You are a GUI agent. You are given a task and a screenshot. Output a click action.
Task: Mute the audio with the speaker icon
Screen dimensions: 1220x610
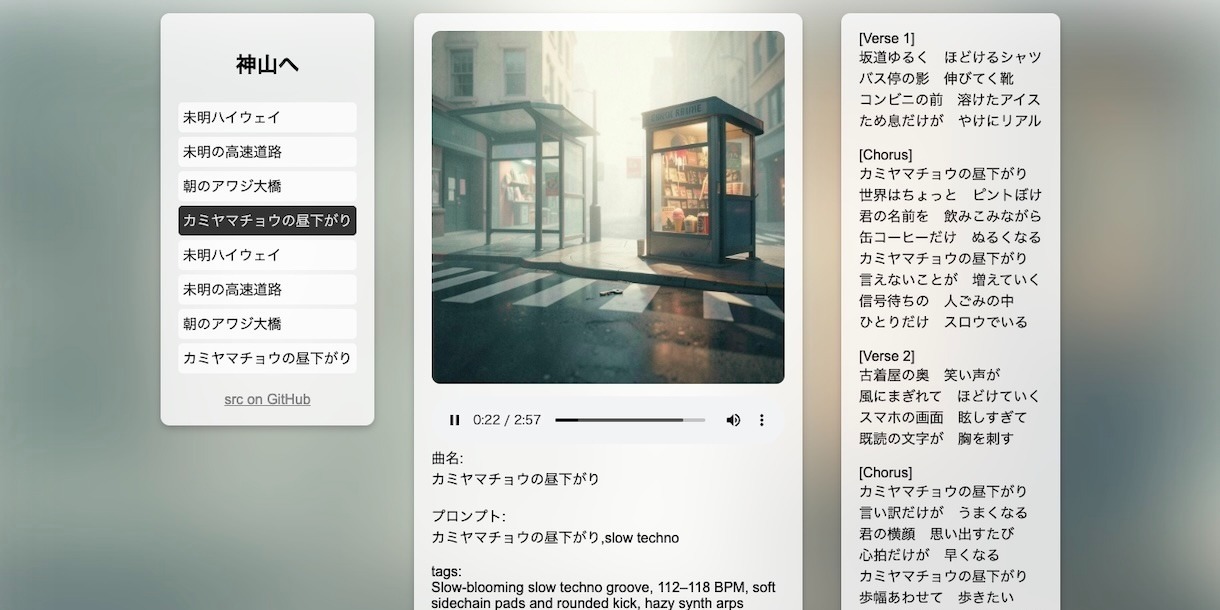733,420
